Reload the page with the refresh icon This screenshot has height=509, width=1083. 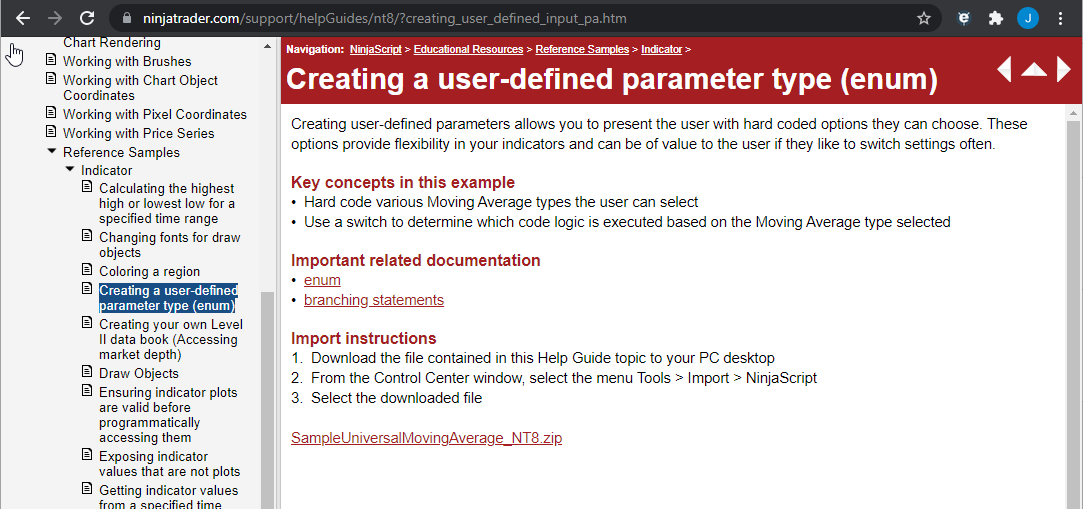(x=87, y=18)
